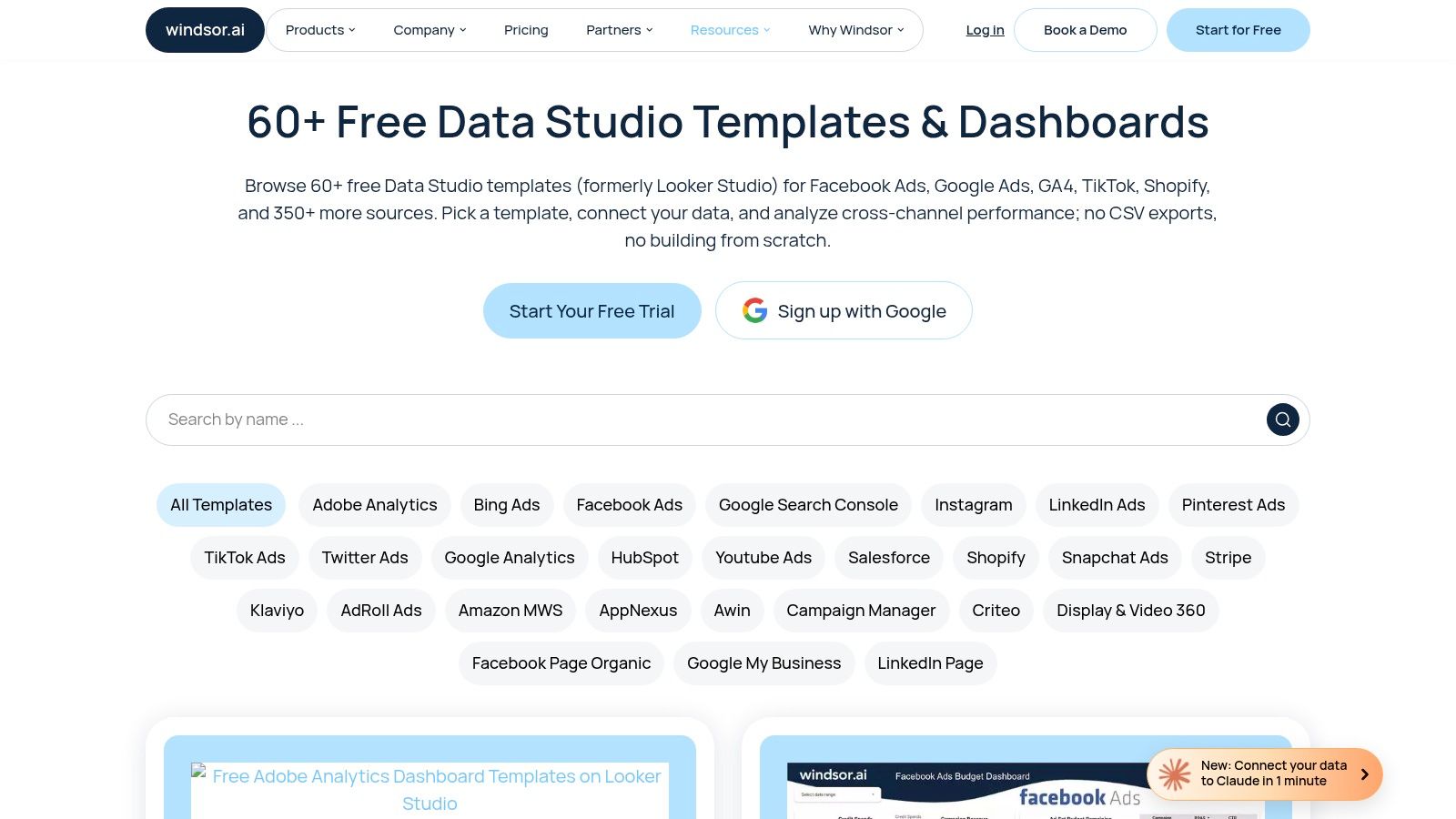Filter by Salesforce

click(x=889, y=558)
